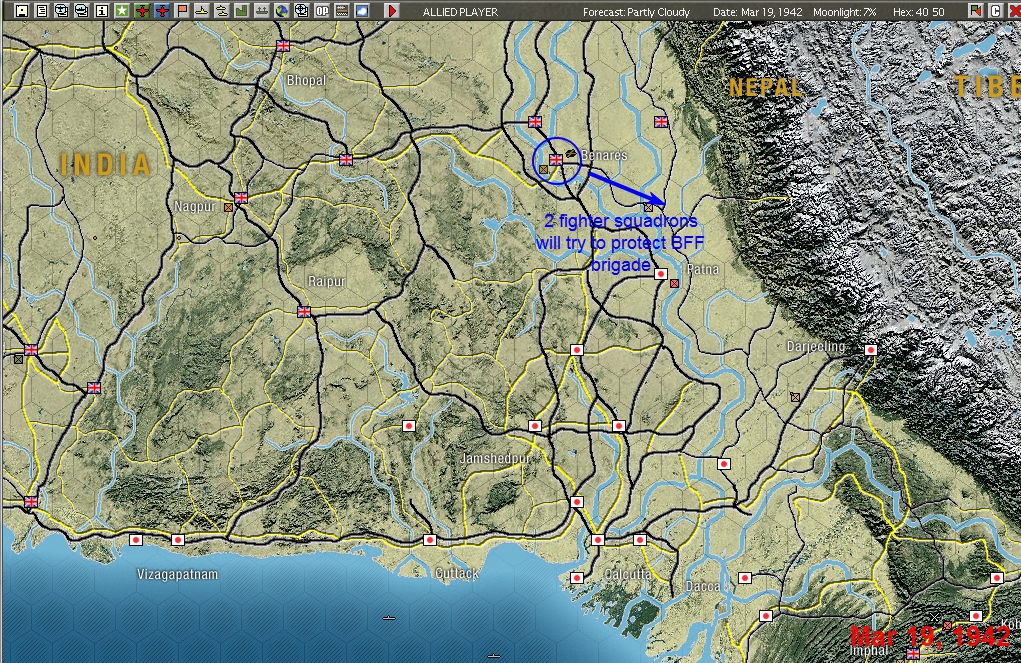
Task: Click the 'Moonlight: 7%' readout
Action: [x=845, y=12]
